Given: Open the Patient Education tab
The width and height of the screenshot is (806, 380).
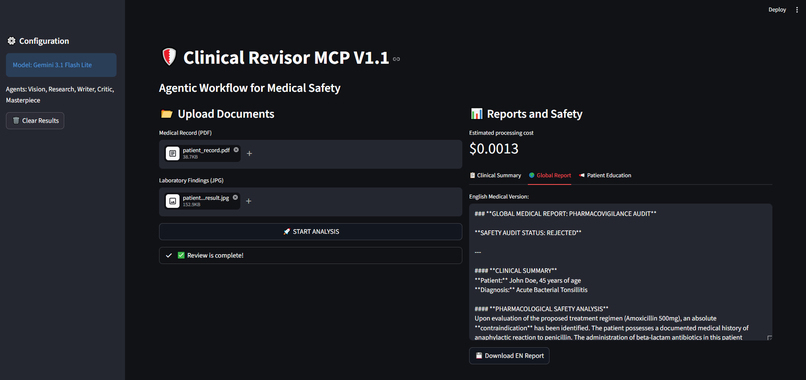Looking at the screenshot, I should (x=605, y=175).
